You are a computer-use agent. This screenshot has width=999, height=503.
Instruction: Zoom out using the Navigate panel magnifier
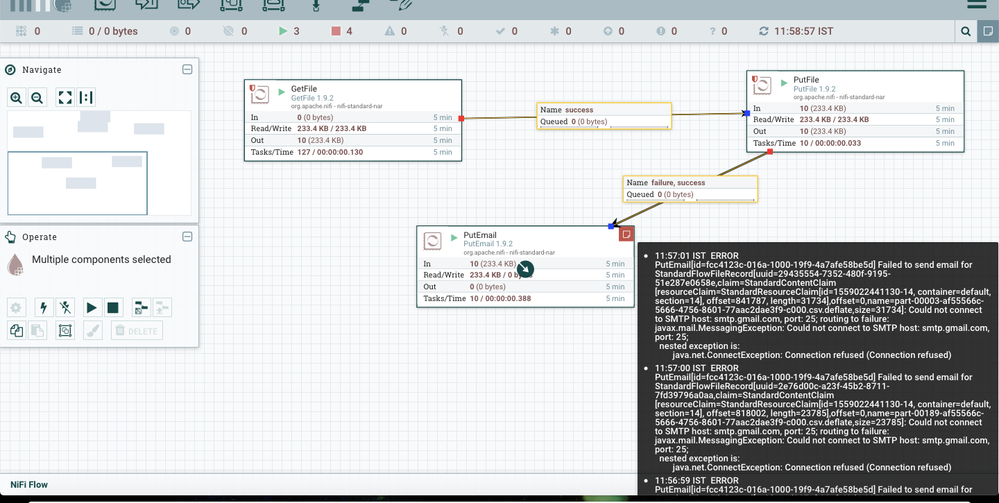point(37,98)
